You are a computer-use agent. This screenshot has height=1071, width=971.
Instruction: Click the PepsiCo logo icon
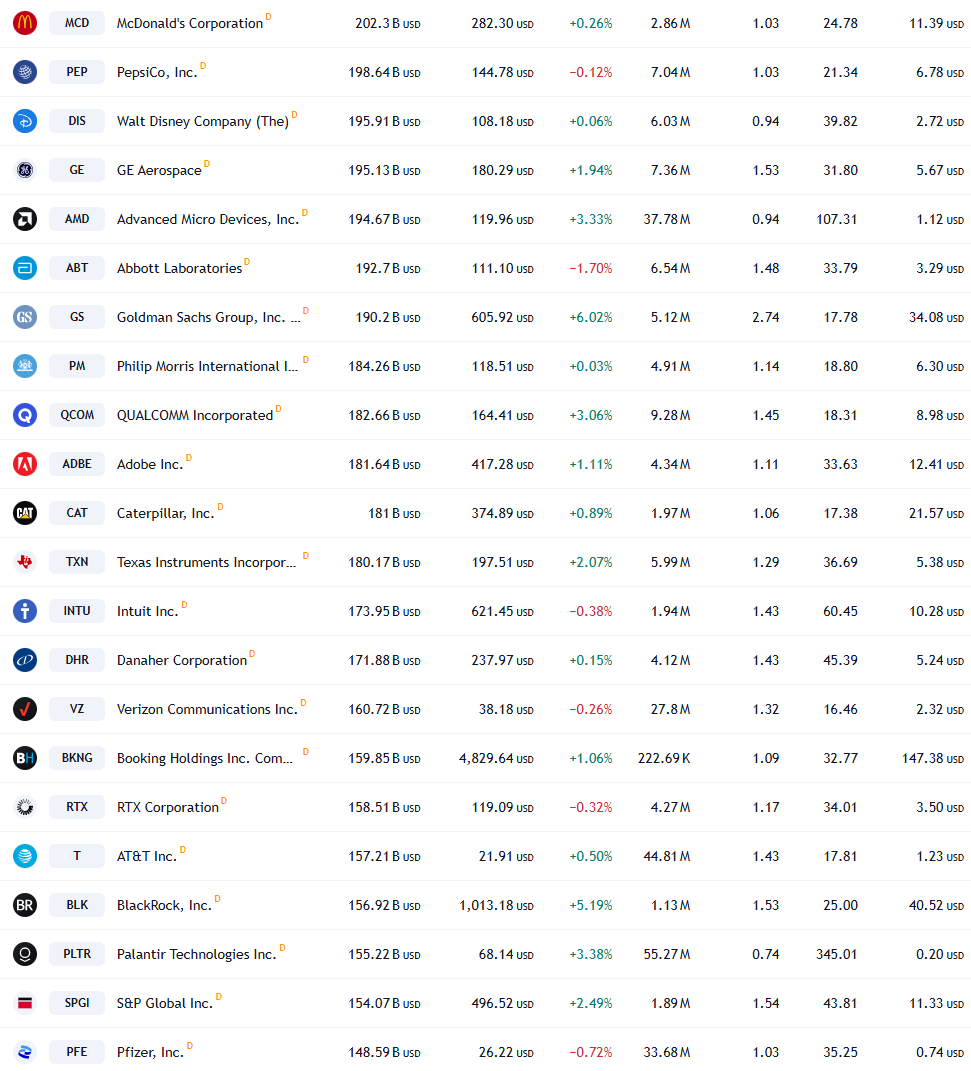(25, 72)
